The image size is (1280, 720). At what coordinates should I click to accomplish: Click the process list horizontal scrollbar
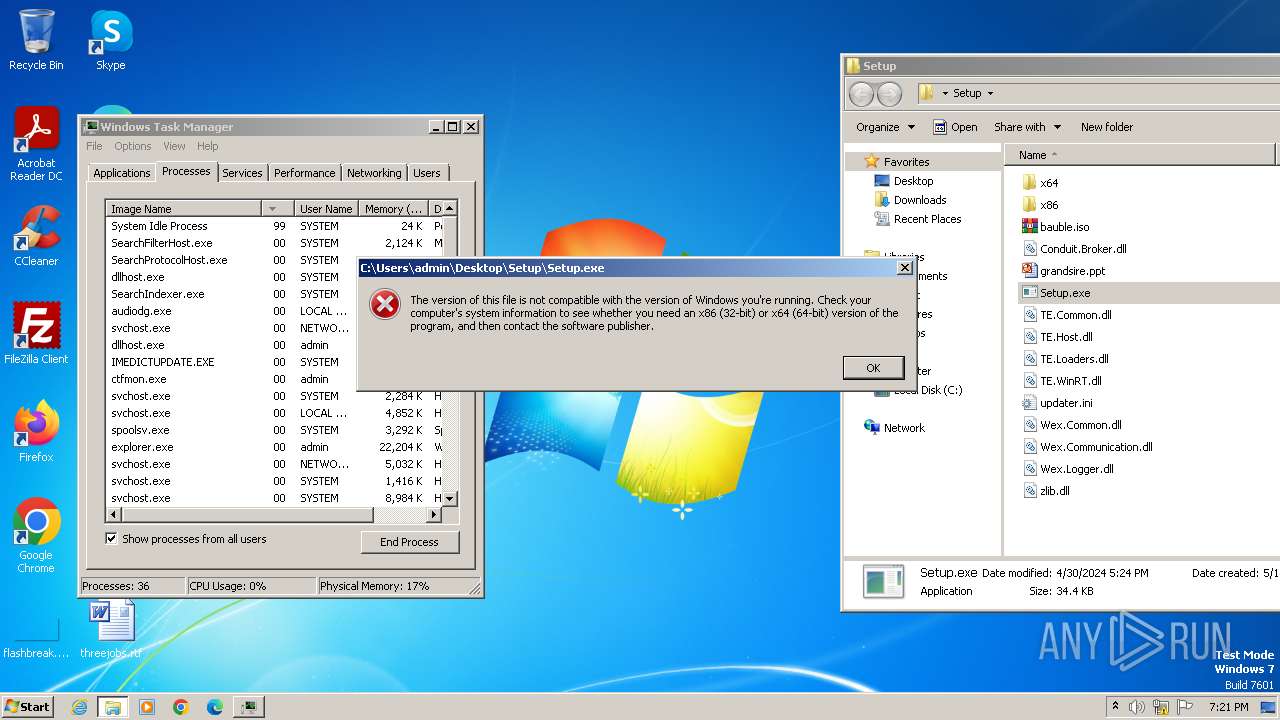coord(247,515)
